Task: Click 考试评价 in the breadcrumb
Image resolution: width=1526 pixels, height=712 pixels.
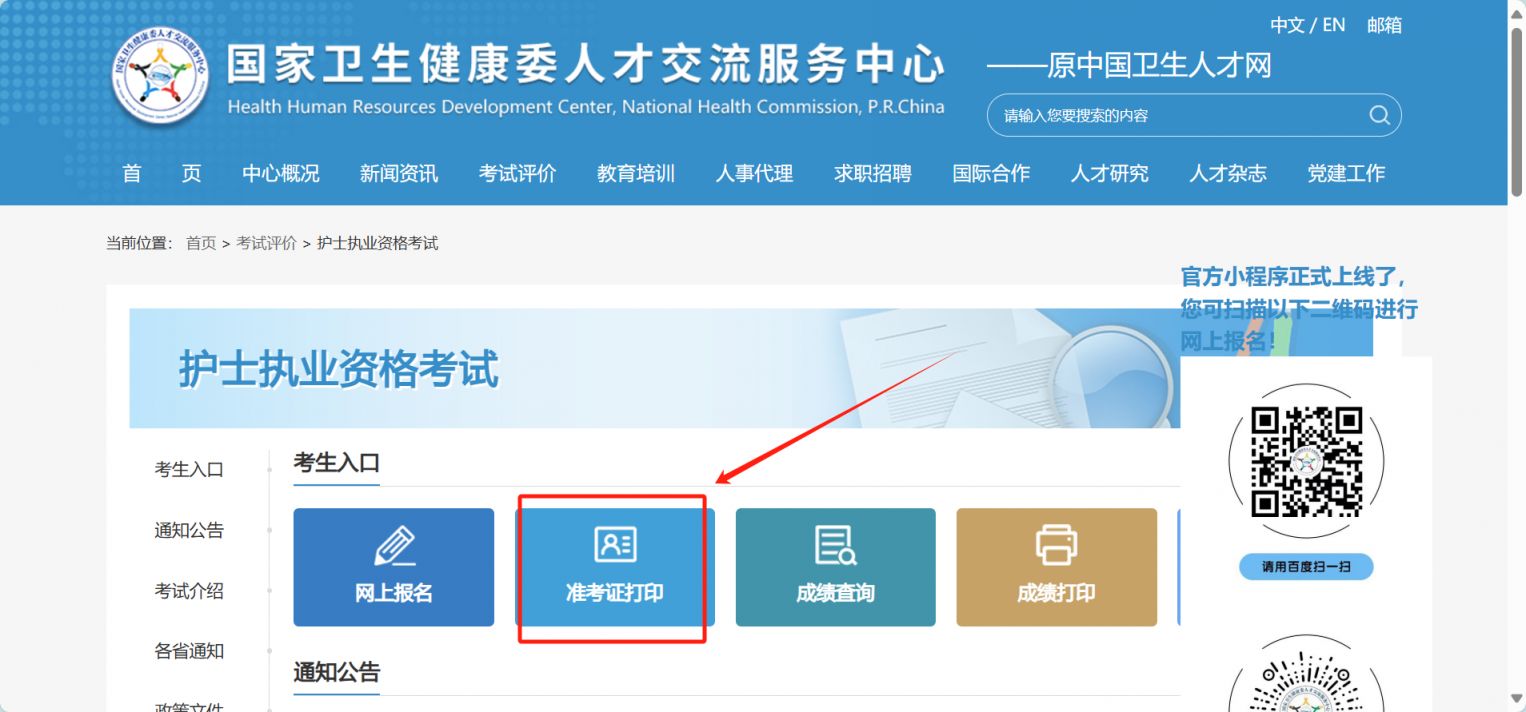Action: pos(266,243)
